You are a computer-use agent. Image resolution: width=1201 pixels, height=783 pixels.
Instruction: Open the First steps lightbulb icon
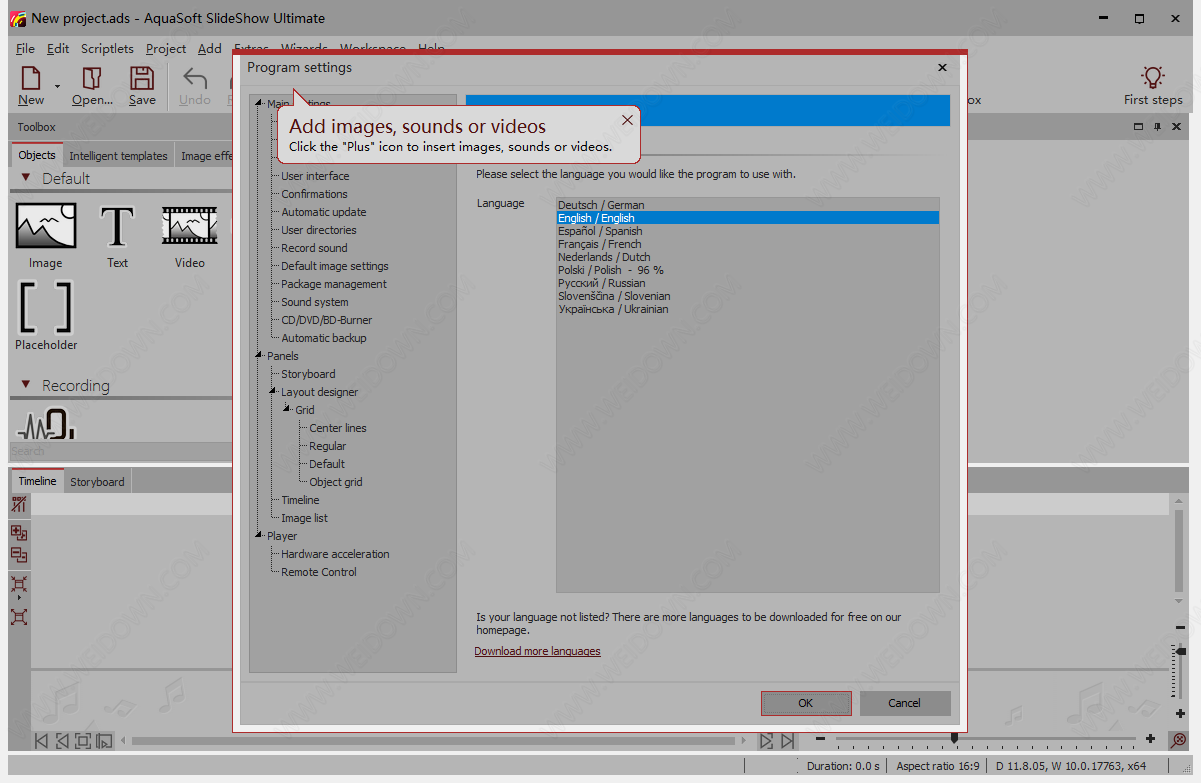pyautogui.click(x=1152, y=79)
